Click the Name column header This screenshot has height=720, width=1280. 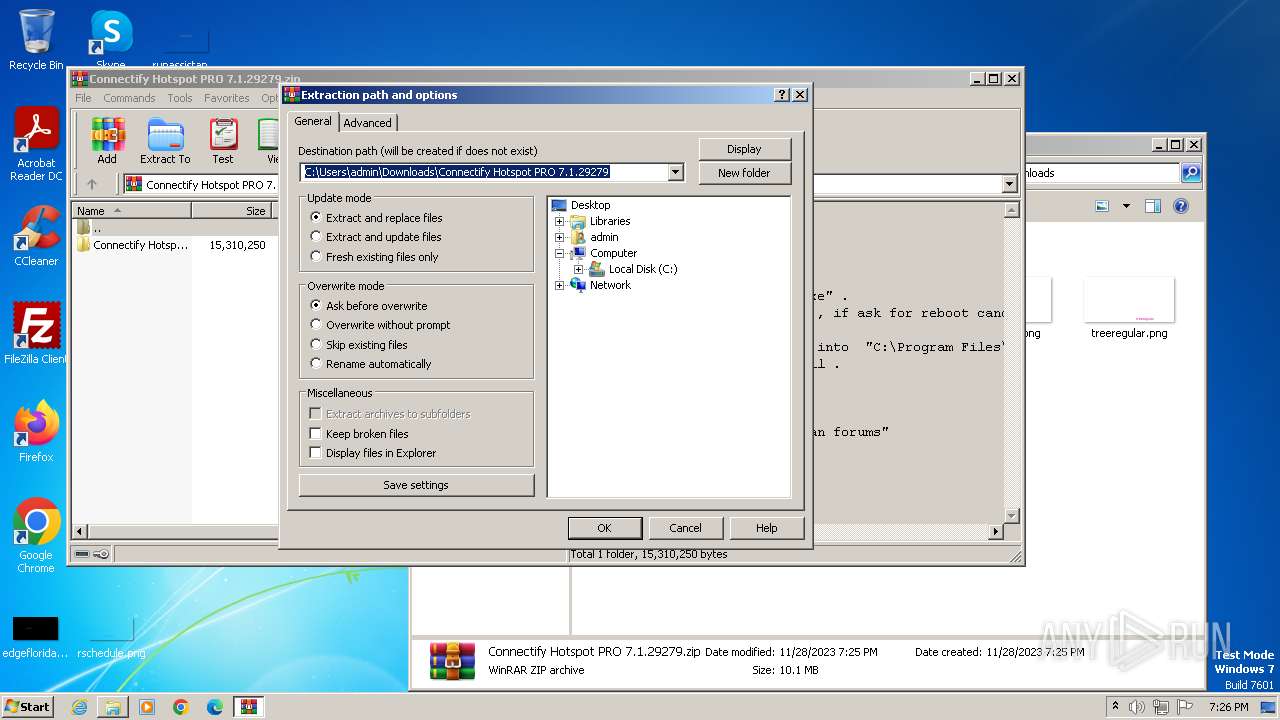pyautogui.click(x=132, y=211)
